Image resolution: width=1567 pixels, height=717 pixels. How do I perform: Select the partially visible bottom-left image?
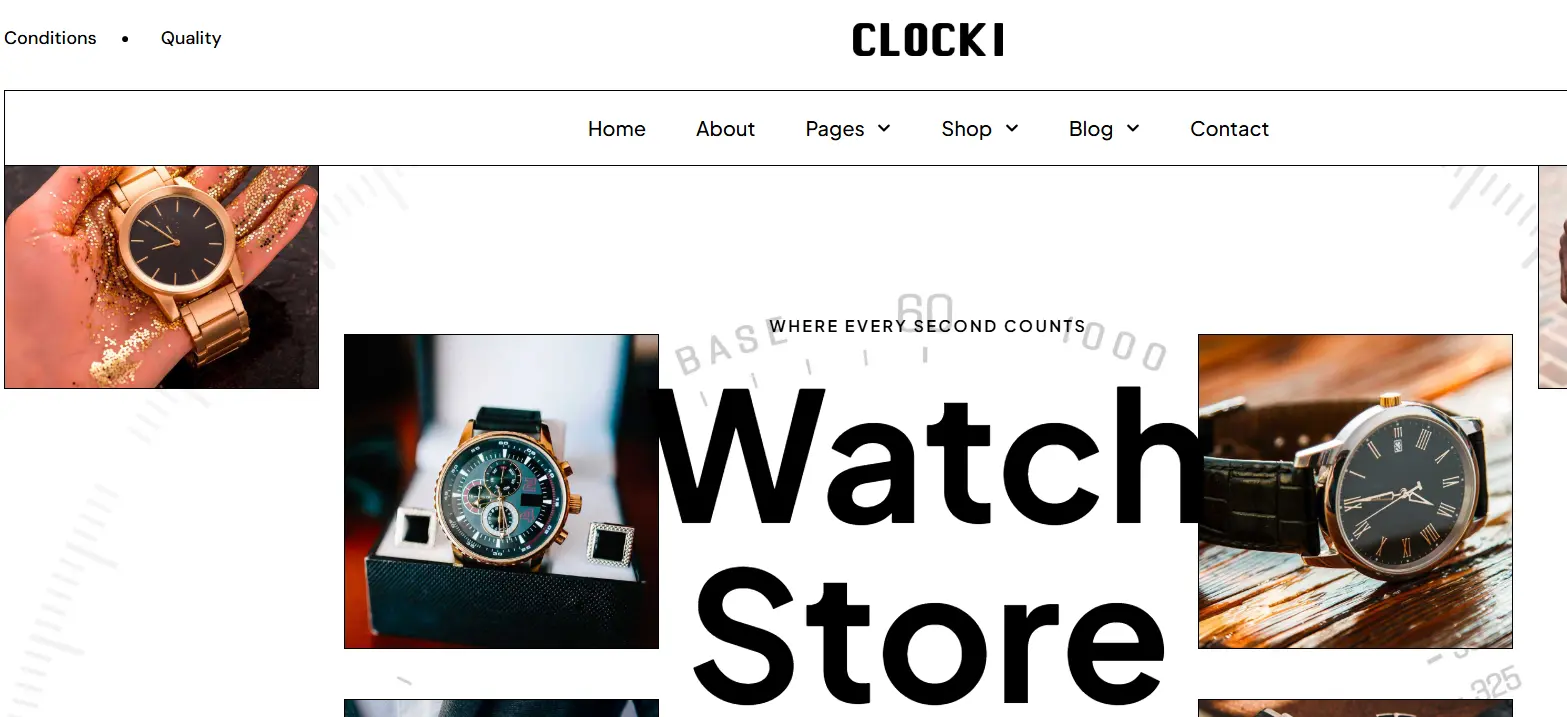pyautogui.click(x=501, y=708)
